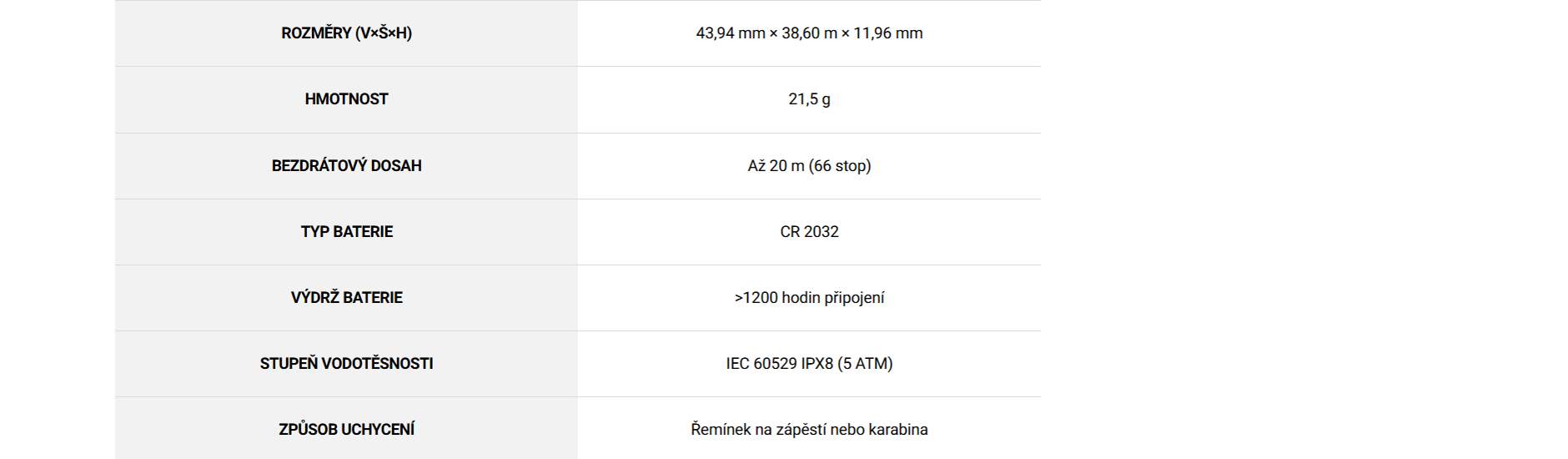Viewport: 1568px width, 459px height.
Task: Click the 'Až 20 m' range text
Action: (776, 165)
